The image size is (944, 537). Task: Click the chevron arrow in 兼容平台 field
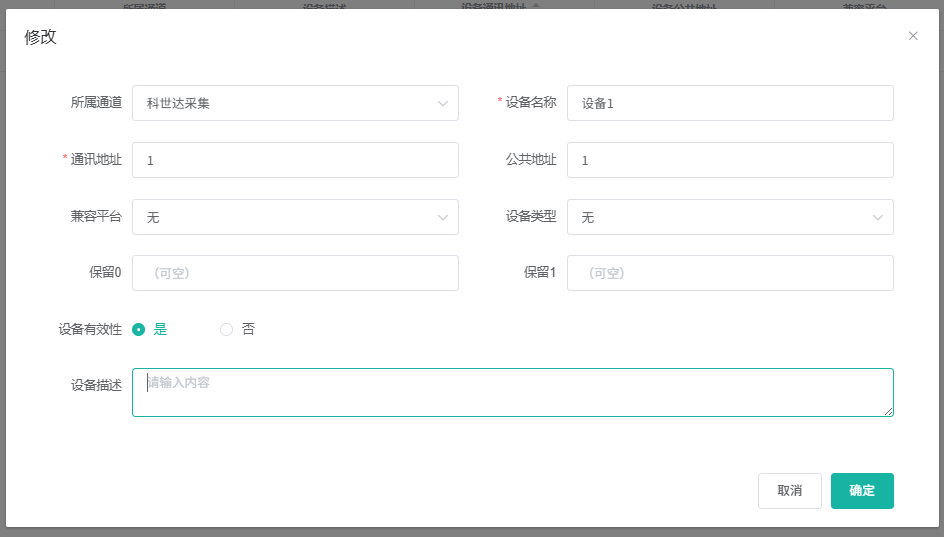pyautogui.click(x=443, y=217)
